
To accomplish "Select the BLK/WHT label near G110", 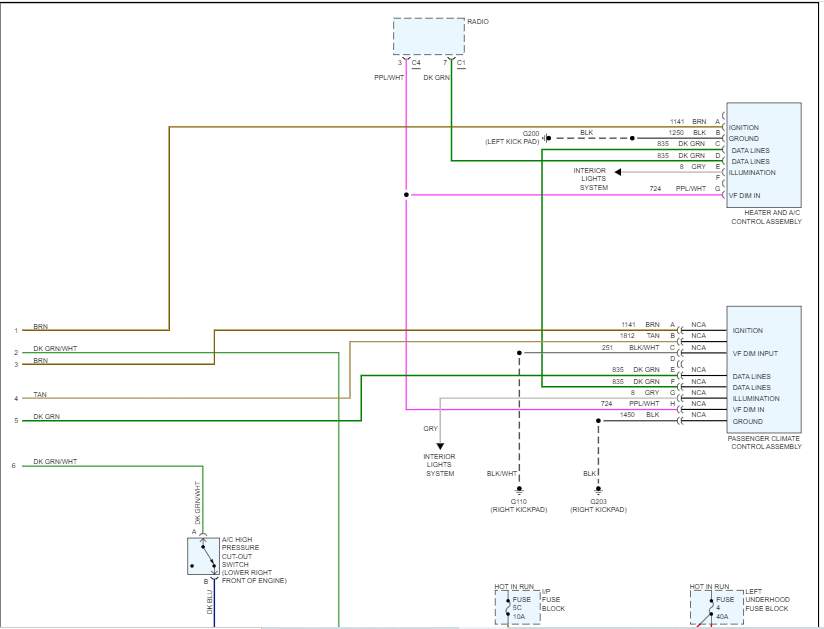I will click(502, 473).
